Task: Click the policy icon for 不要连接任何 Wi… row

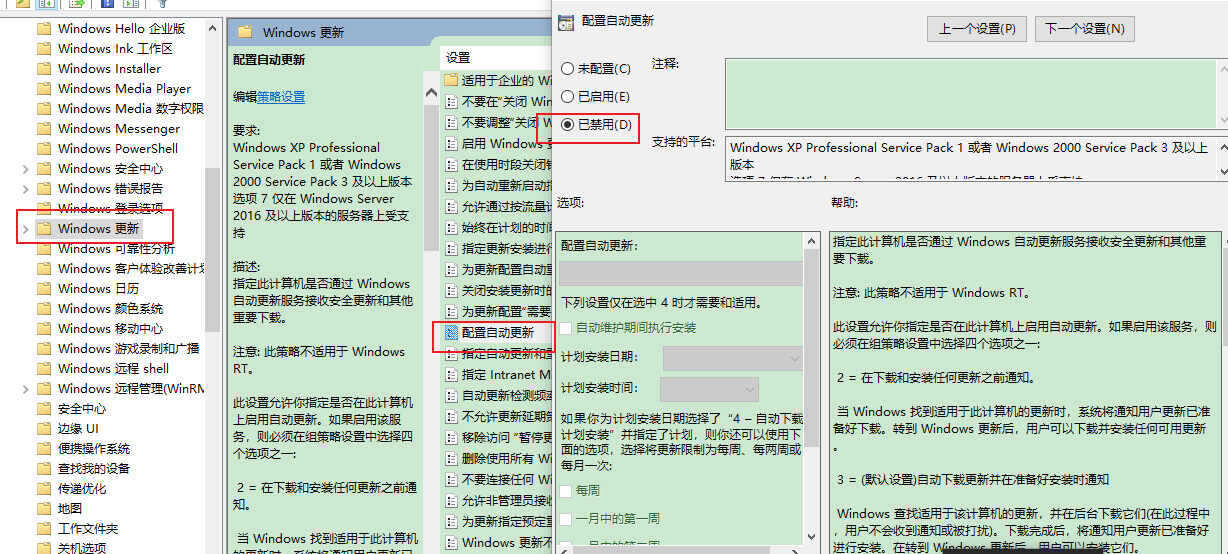Action: click(x=451, y=479)
